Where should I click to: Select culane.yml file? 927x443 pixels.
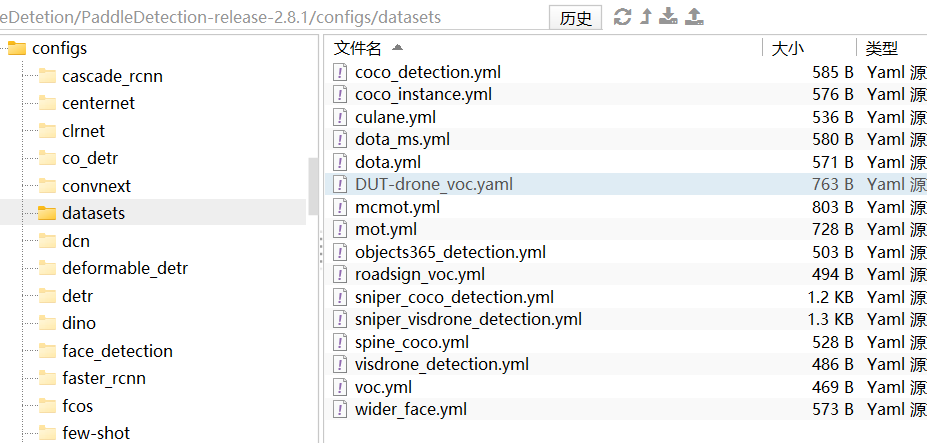(x=396, y=117)
